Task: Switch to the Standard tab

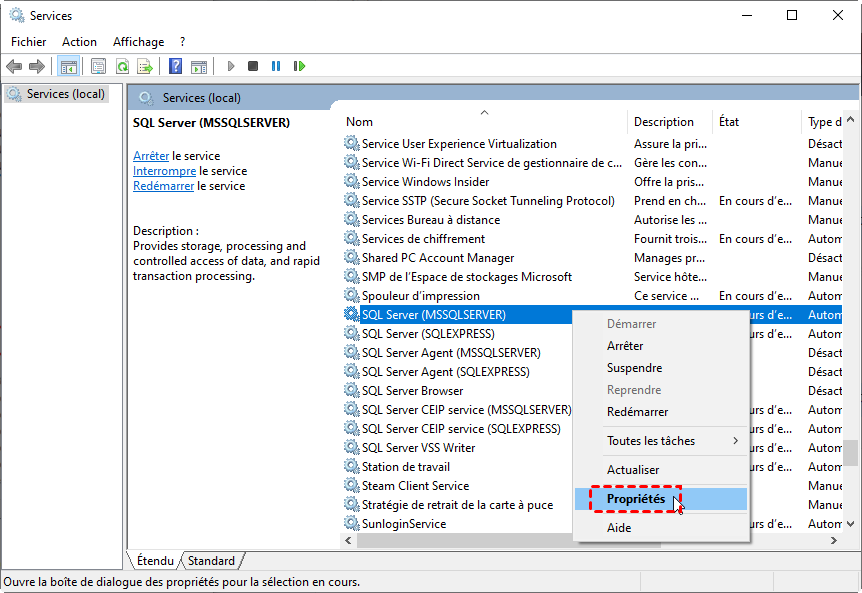Action: (211, 561)
